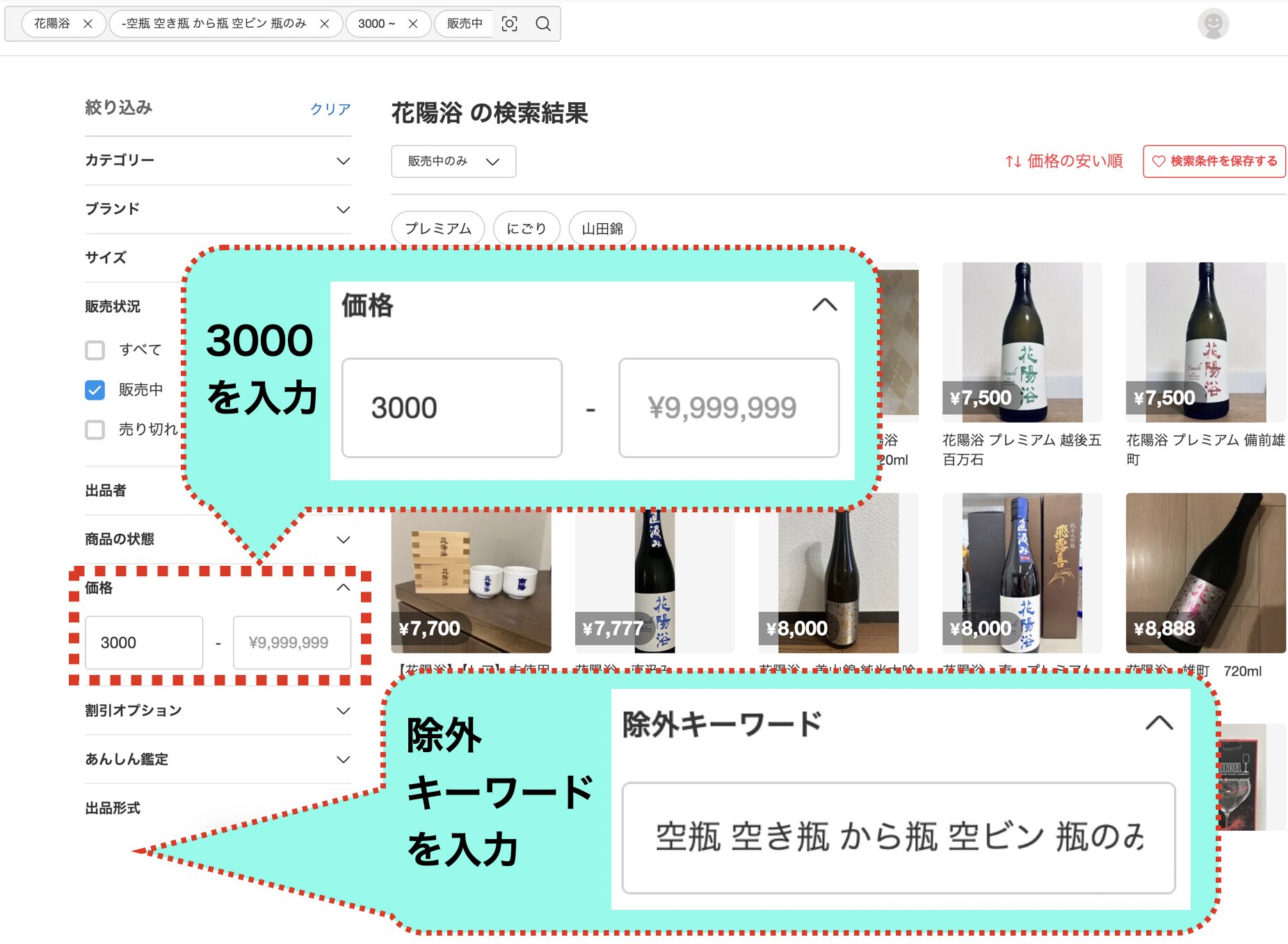The width and height of the screenshot is (1288, 944).
Task: Click the sort arrows icon beside 価格の安い順
Action: pyautogui.click(x=1013, y=161)
